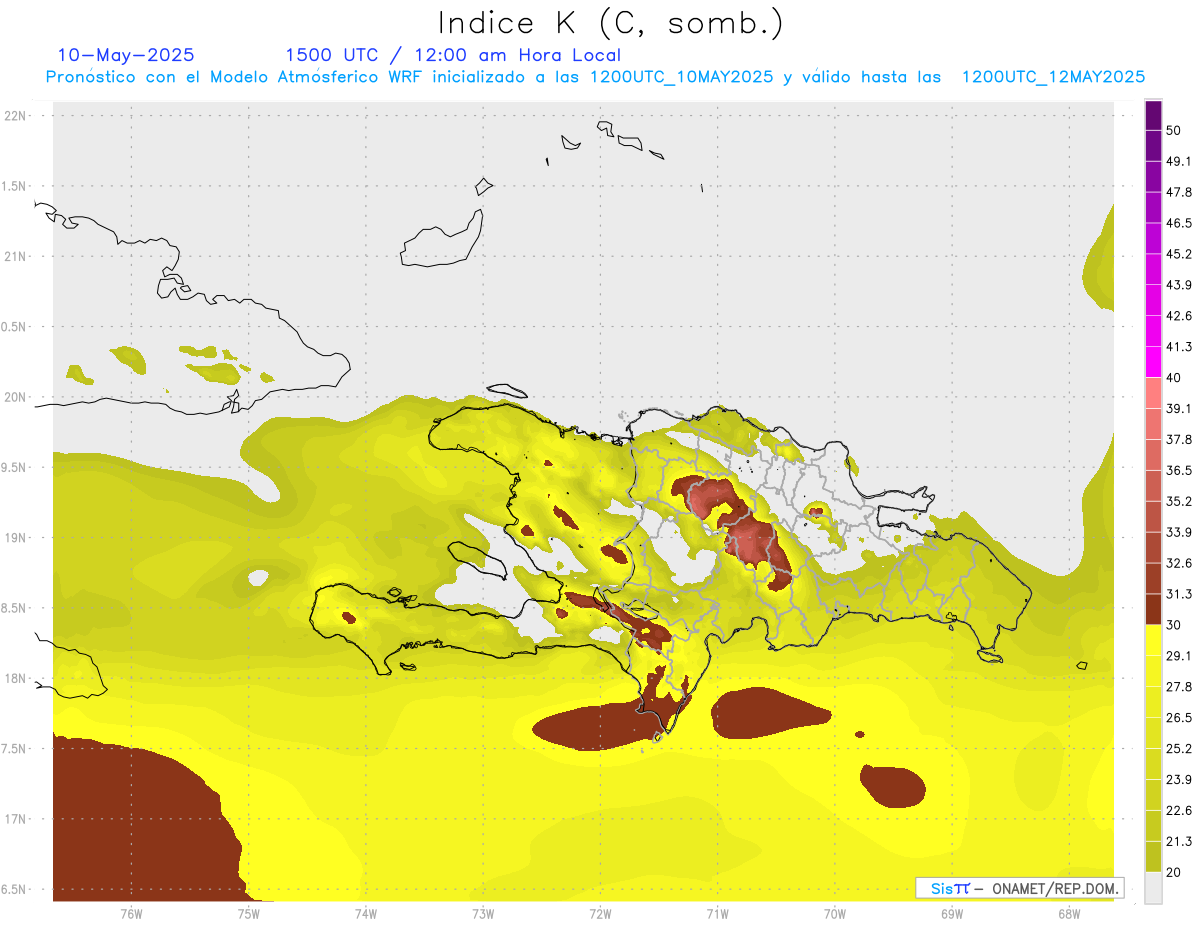Click the '37.8' colorbar value
This screenshot has width=1200, height=927.
coord(1179,439)
